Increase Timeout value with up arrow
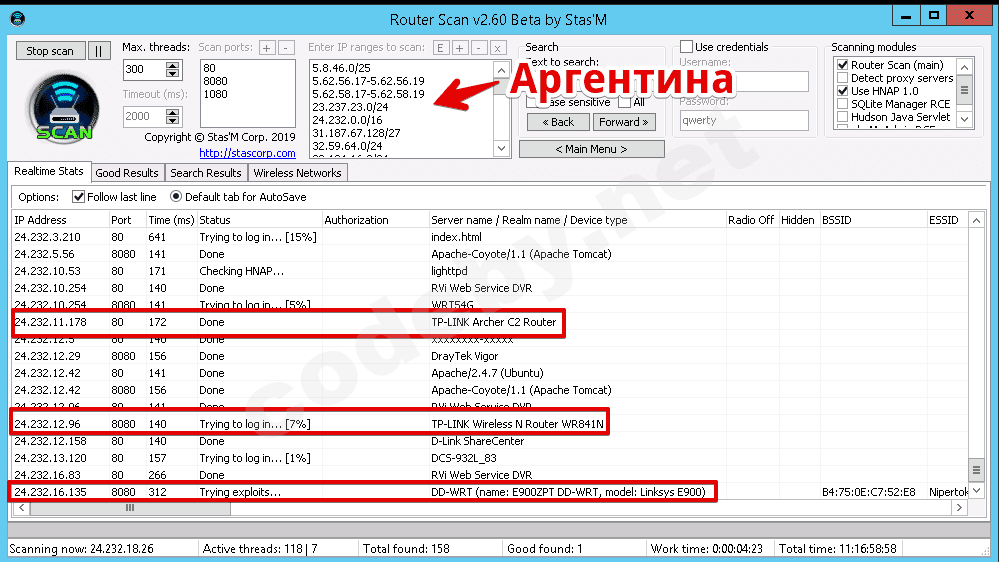The height and width of the screenshot is (562, 999). pos(172,112)
